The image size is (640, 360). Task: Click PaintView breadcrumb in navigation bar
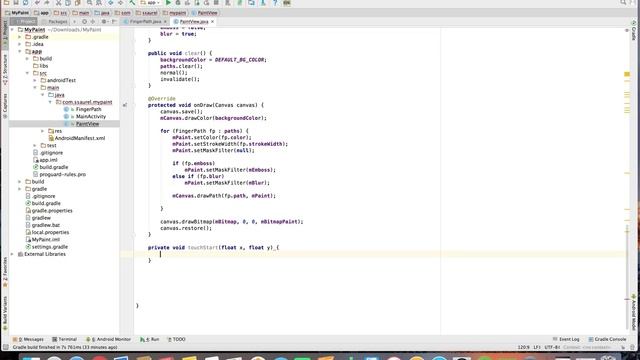coord(204,13)
